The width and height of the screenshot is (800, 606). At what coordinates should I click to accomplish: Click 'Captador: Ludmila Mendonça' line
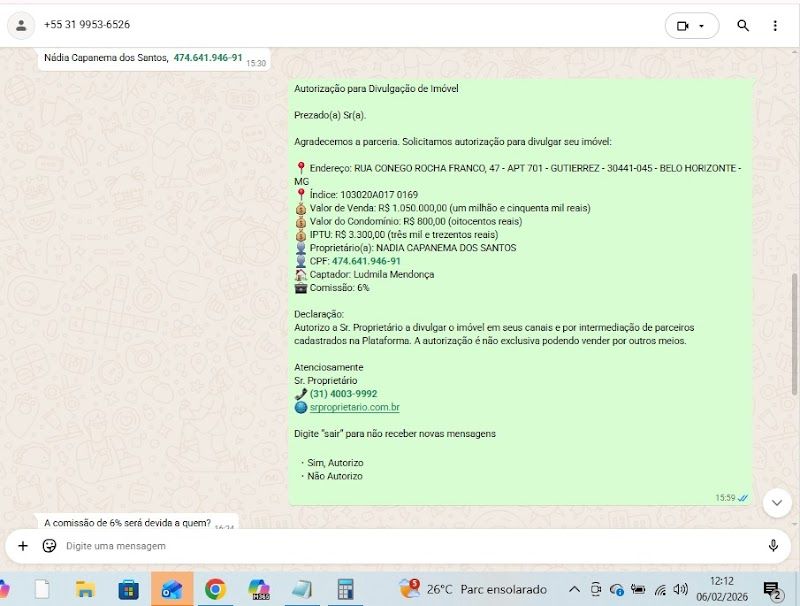pos(365,274)
